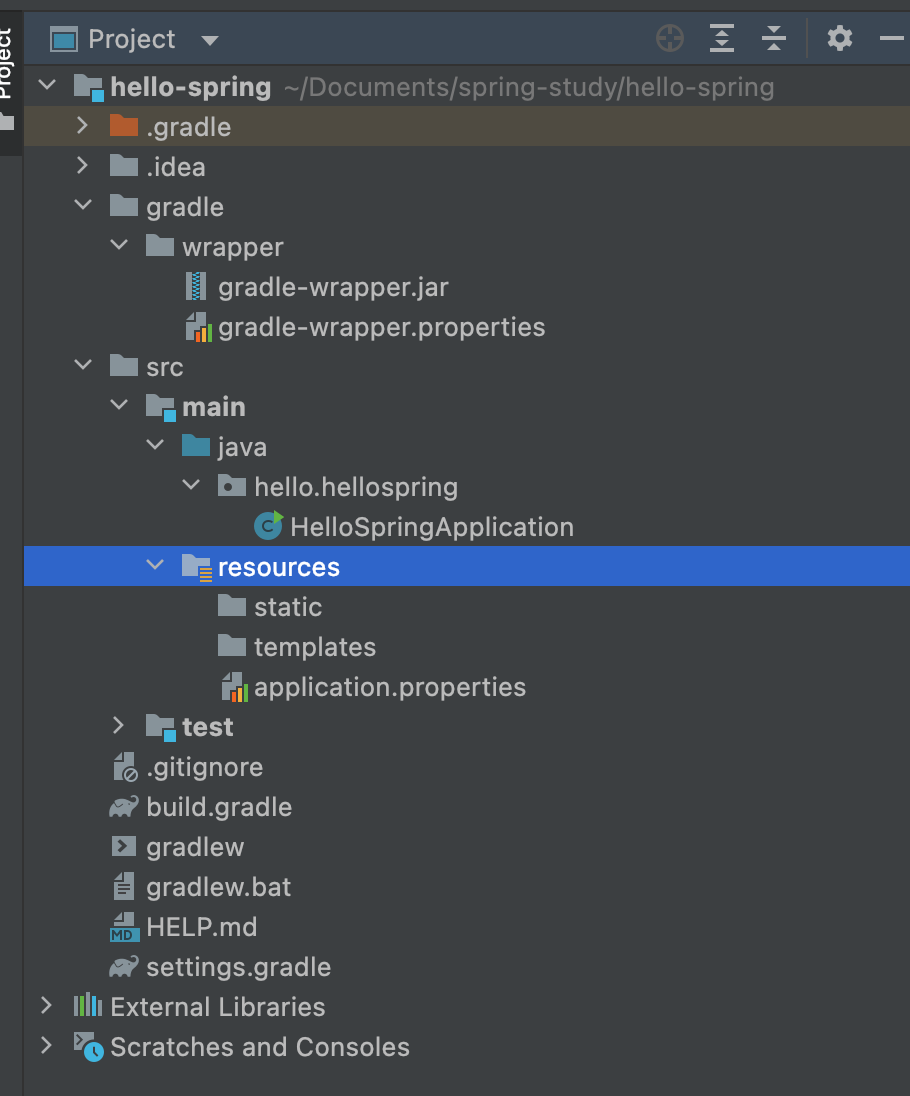Expand the Scratches and Consoles chevron
Viewport: 910px width, 1096px height.
46,1045
